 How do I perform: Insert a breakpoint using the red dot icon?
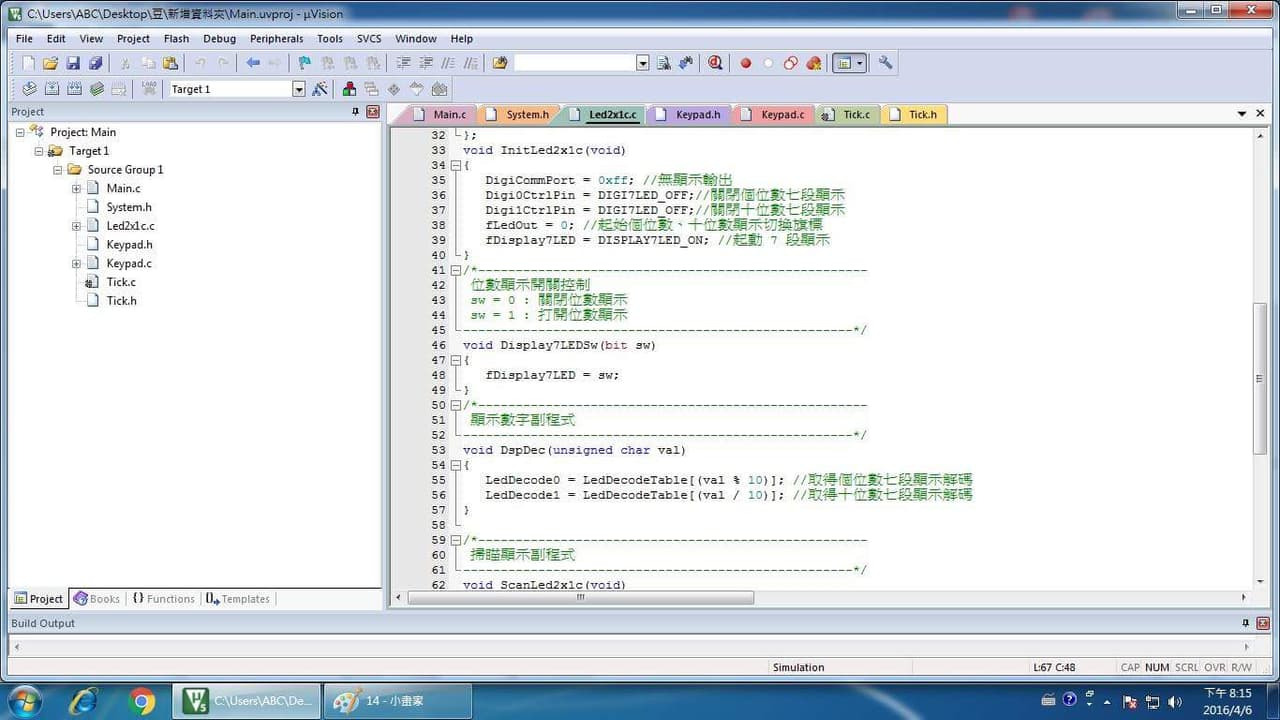745,63
